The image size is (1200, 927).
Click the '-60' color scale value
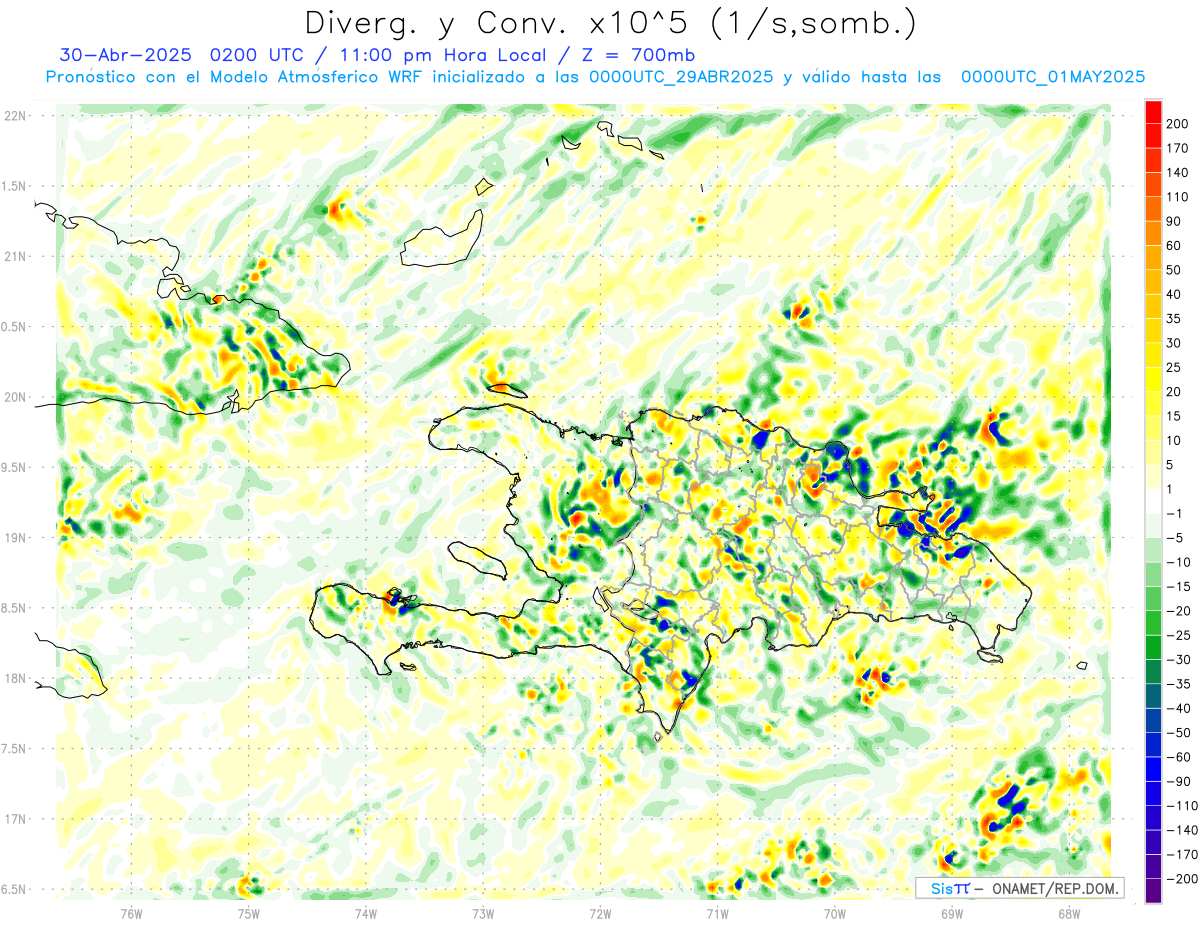[1179, 758]
